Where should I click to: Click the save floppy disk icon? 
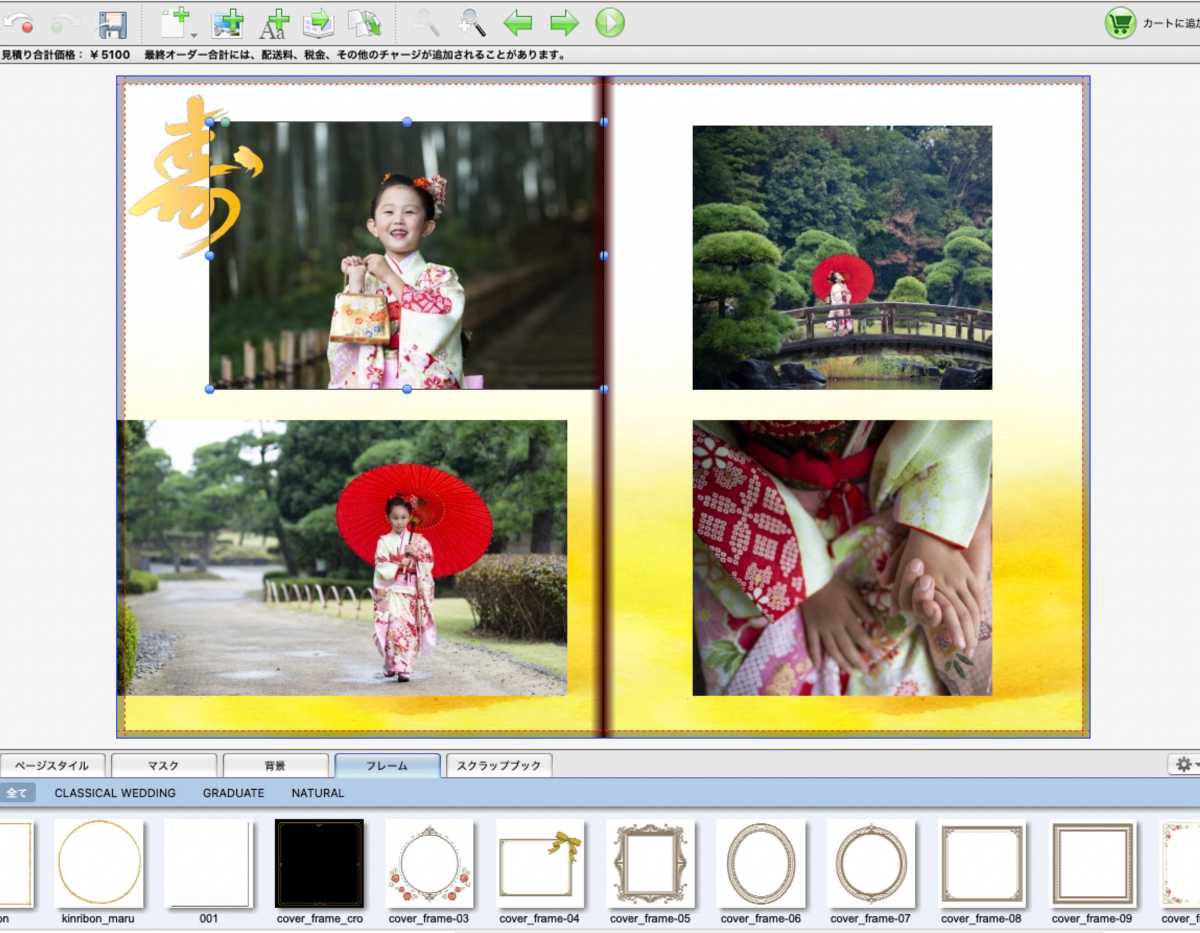pos(112,24)
